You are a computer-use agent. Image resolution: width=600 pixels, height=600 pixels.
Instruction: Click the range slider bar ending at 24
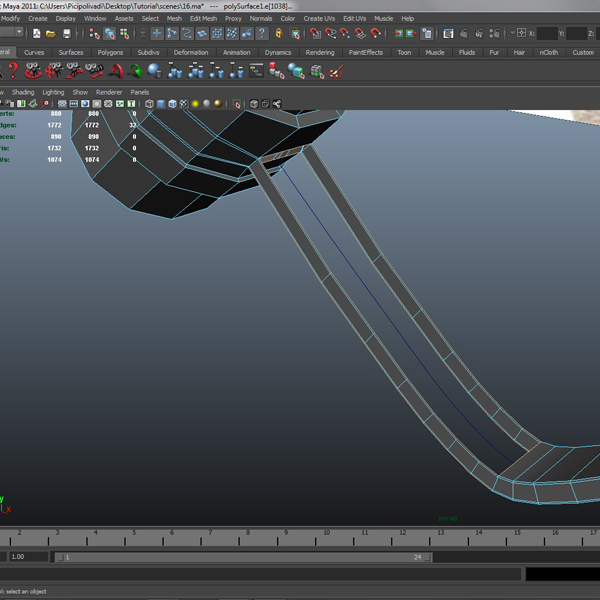[x=244, y=557]
